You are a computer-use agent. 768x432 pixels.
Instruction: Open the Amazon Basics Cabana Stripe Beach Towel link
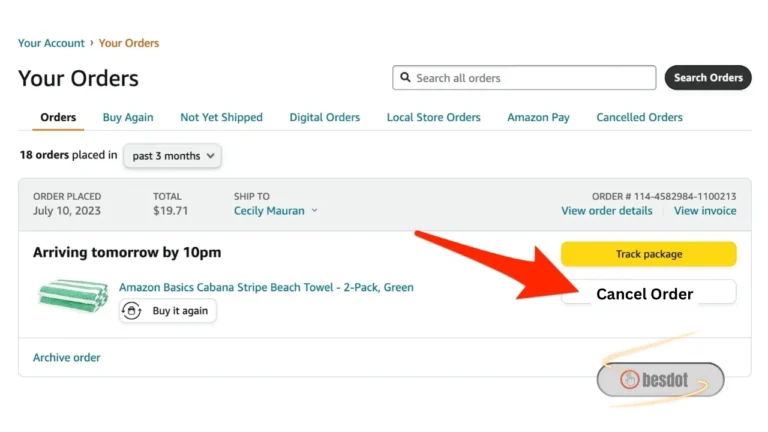click(x=266, y=287)
